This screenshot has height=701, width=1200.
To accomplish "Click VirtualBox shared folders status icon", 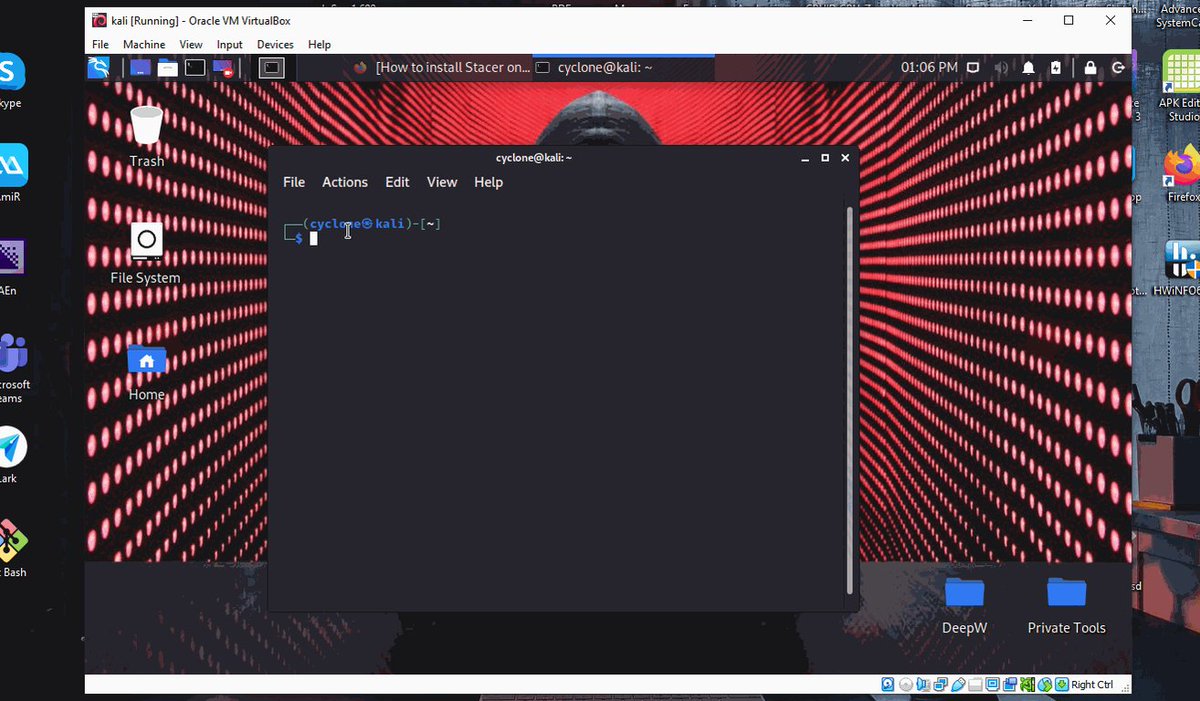I will point(975,684).
